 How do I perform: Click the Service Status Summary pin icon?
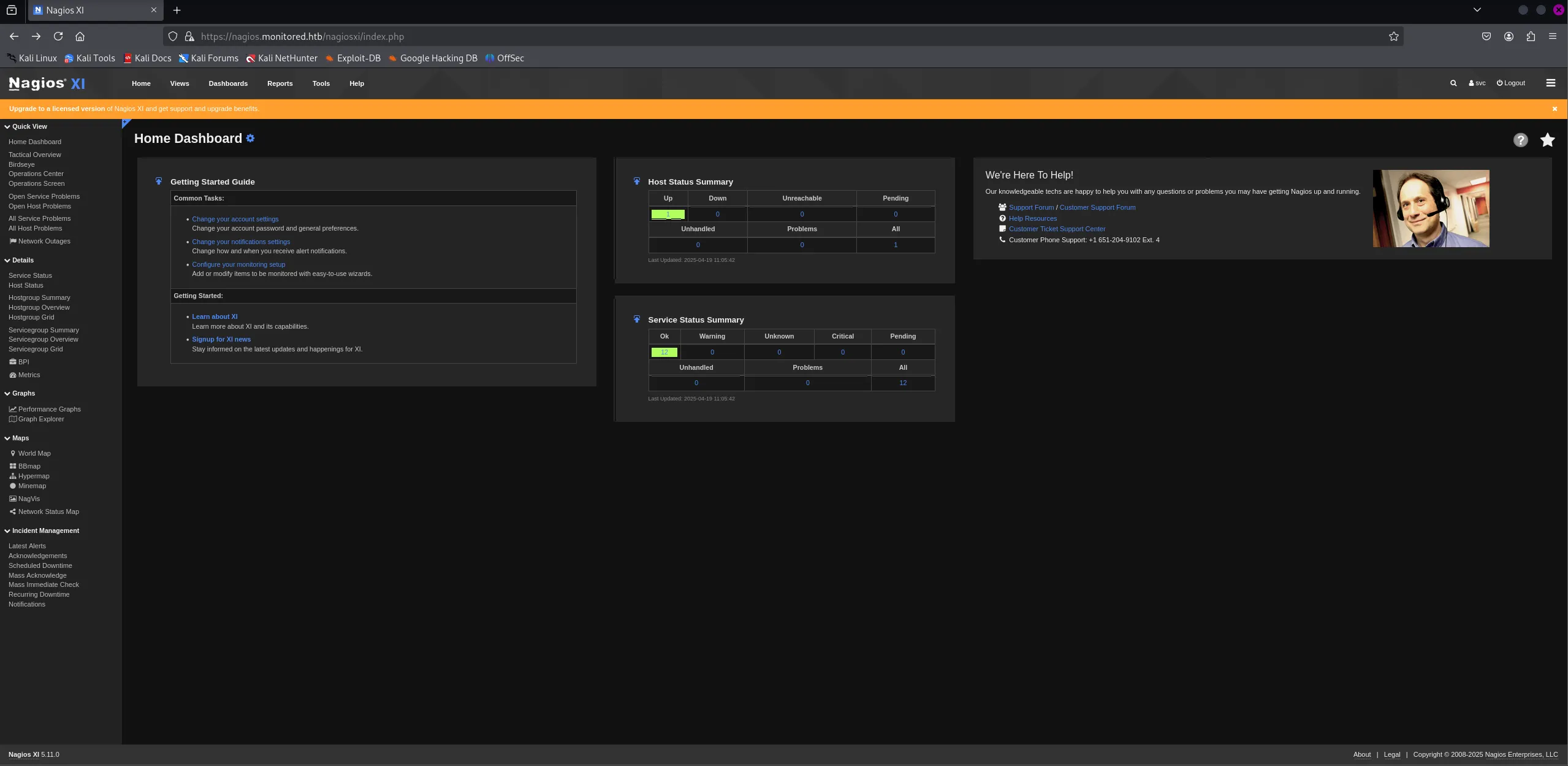[636, 320]
